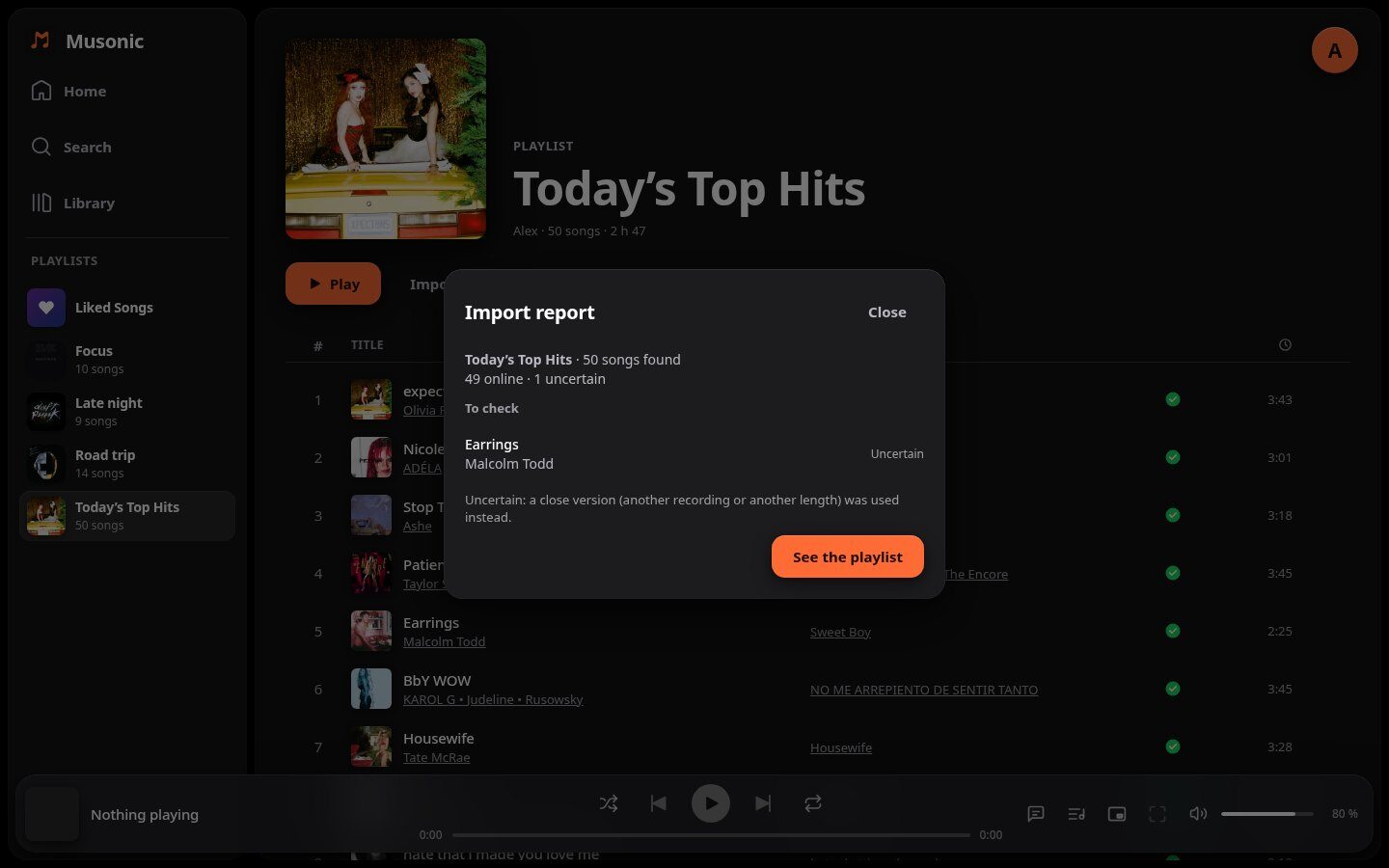The image size is (1389, 868).
Task: Open Search from the sidebar
Action: 127,147
